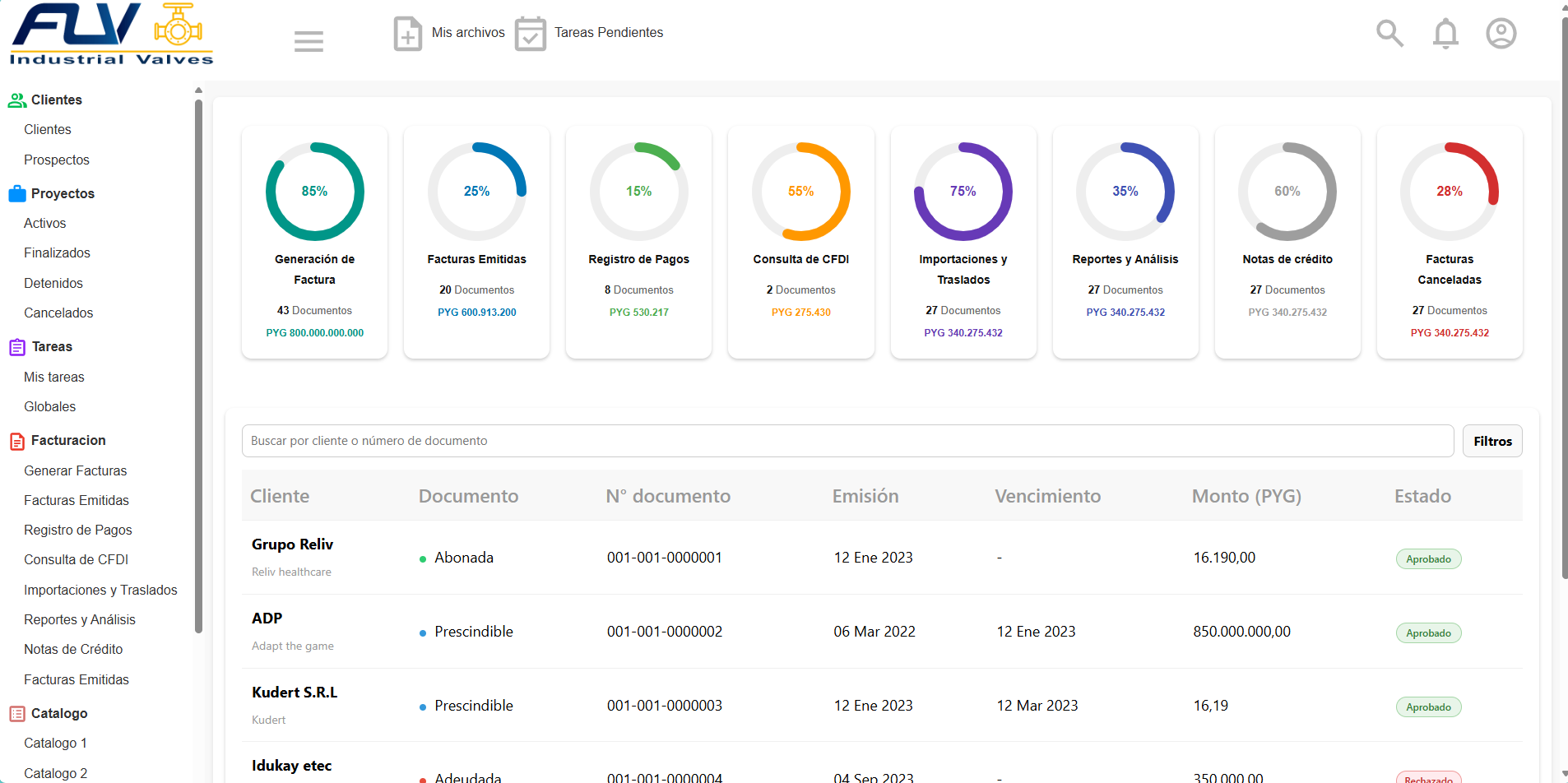
Task: Click the page vertical scrollbar
Action: click(1564, 296)
